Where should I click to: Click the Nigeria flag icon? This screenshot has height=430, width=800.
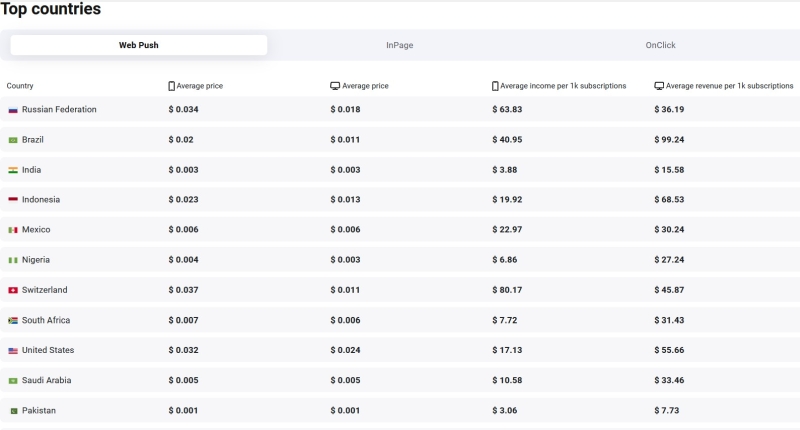[x=13, y=260]
